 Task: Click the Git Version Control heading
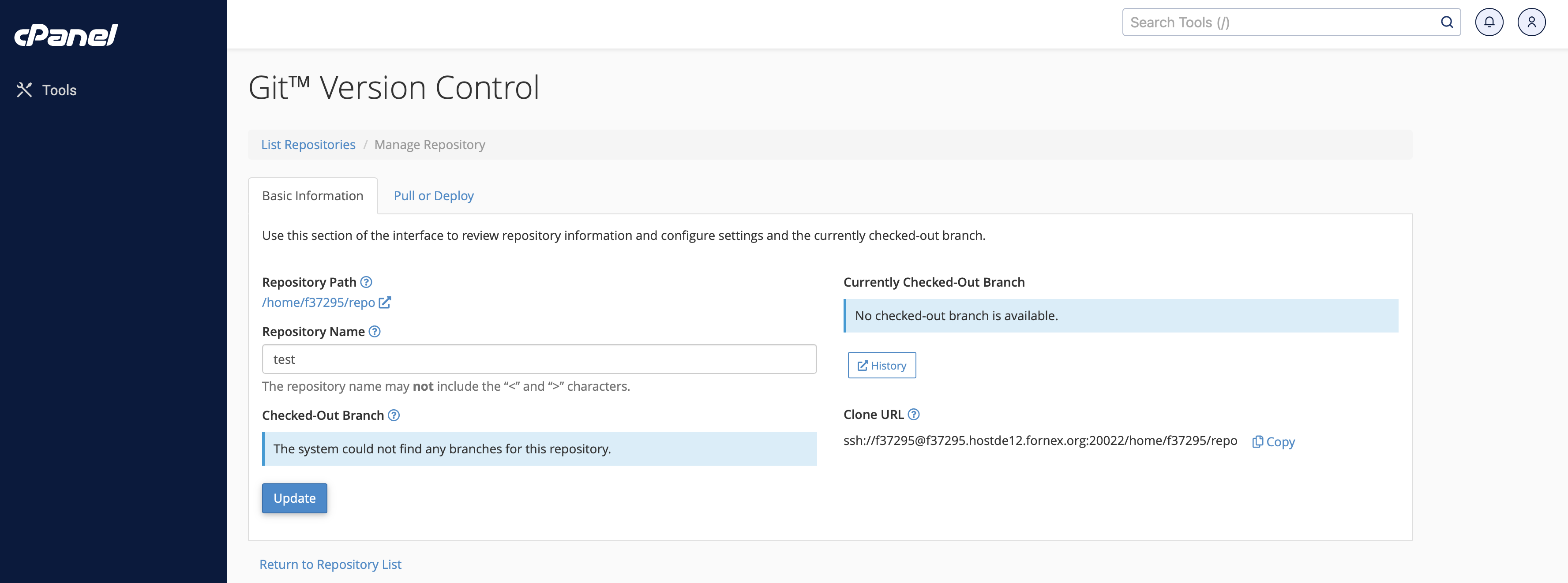[x=394, y=88]
